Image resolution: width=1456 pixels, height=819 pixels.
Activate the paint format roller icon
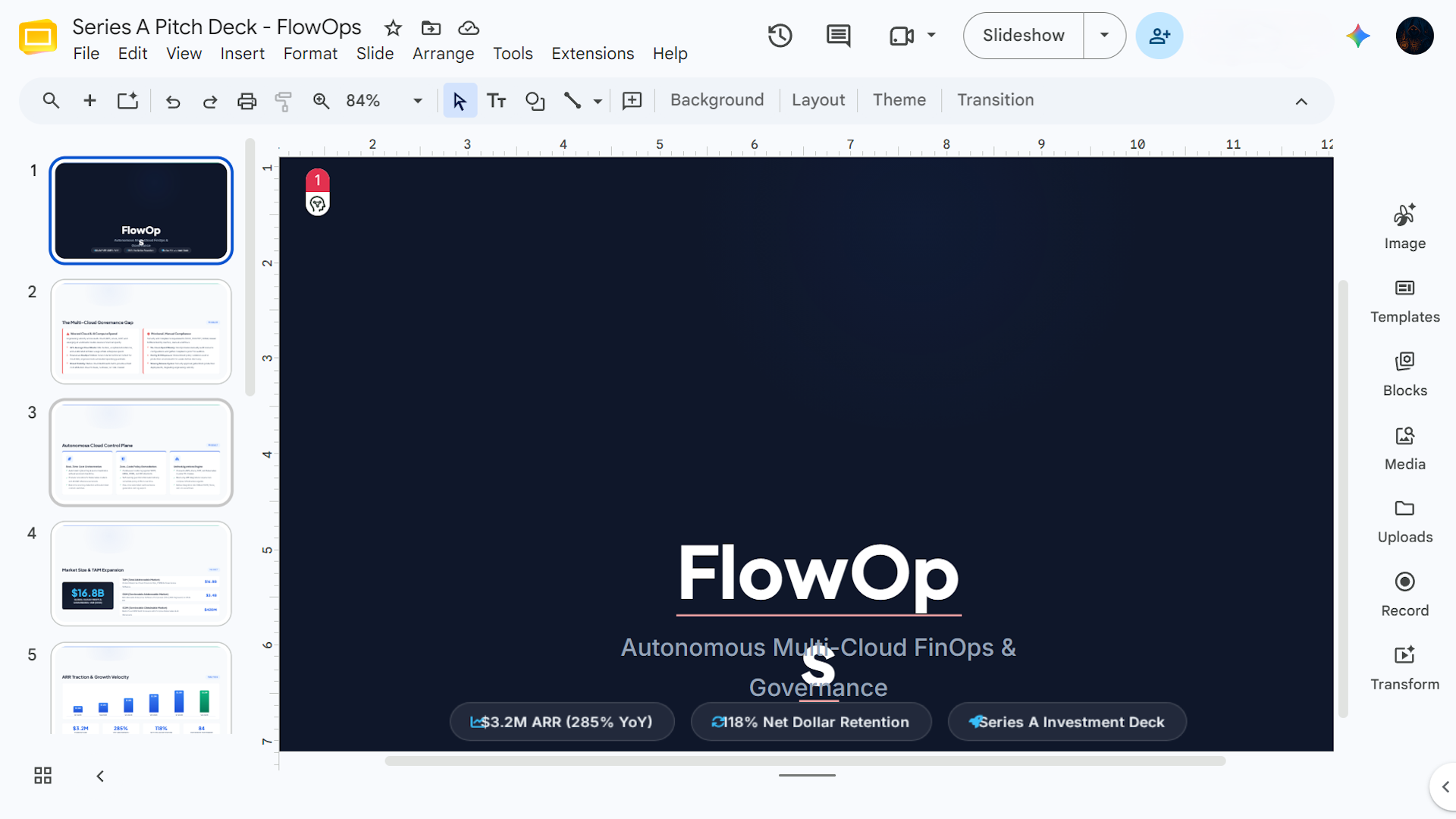point(284,101)
